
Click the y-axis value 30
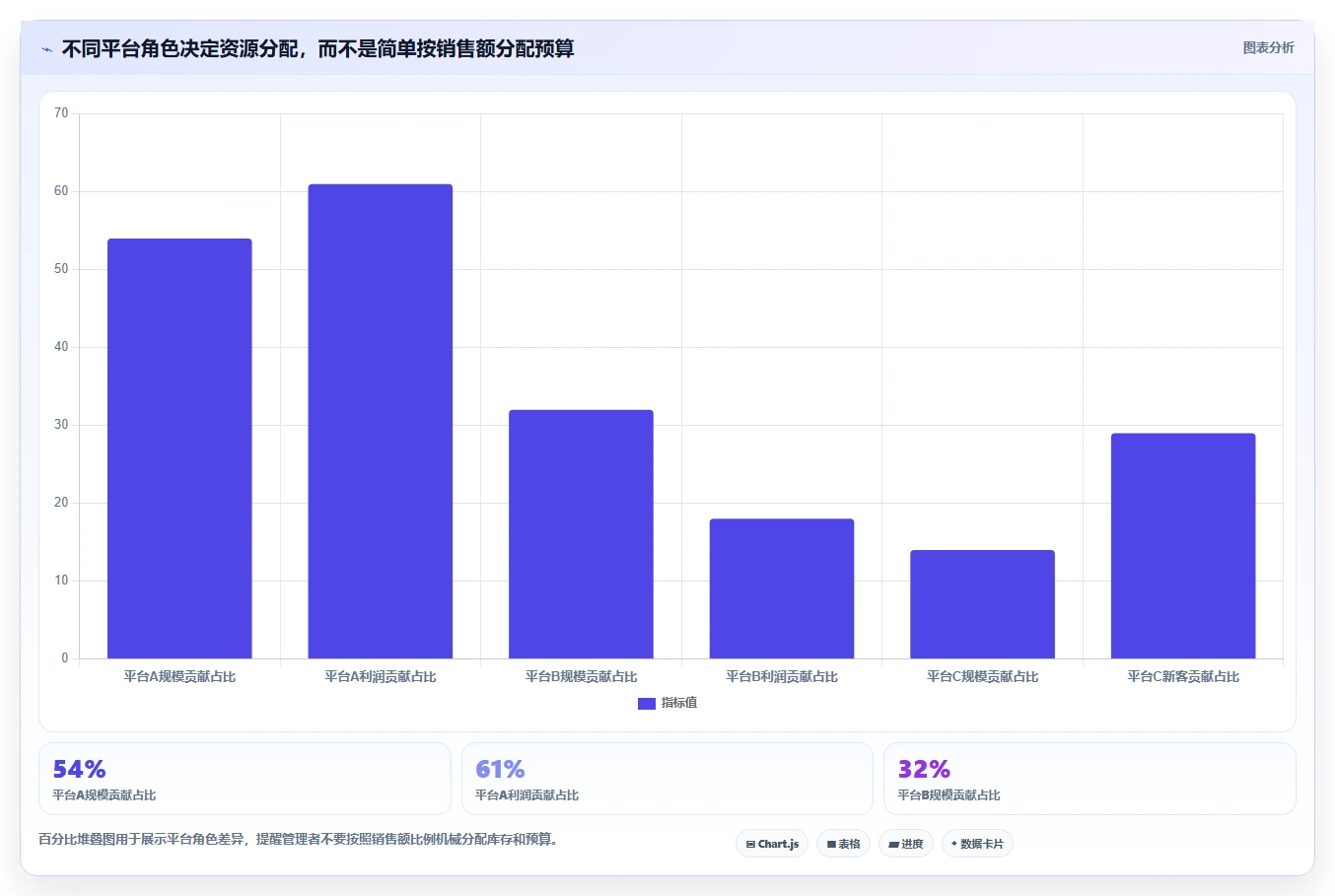pyautogui.click(x=61, y=425)
